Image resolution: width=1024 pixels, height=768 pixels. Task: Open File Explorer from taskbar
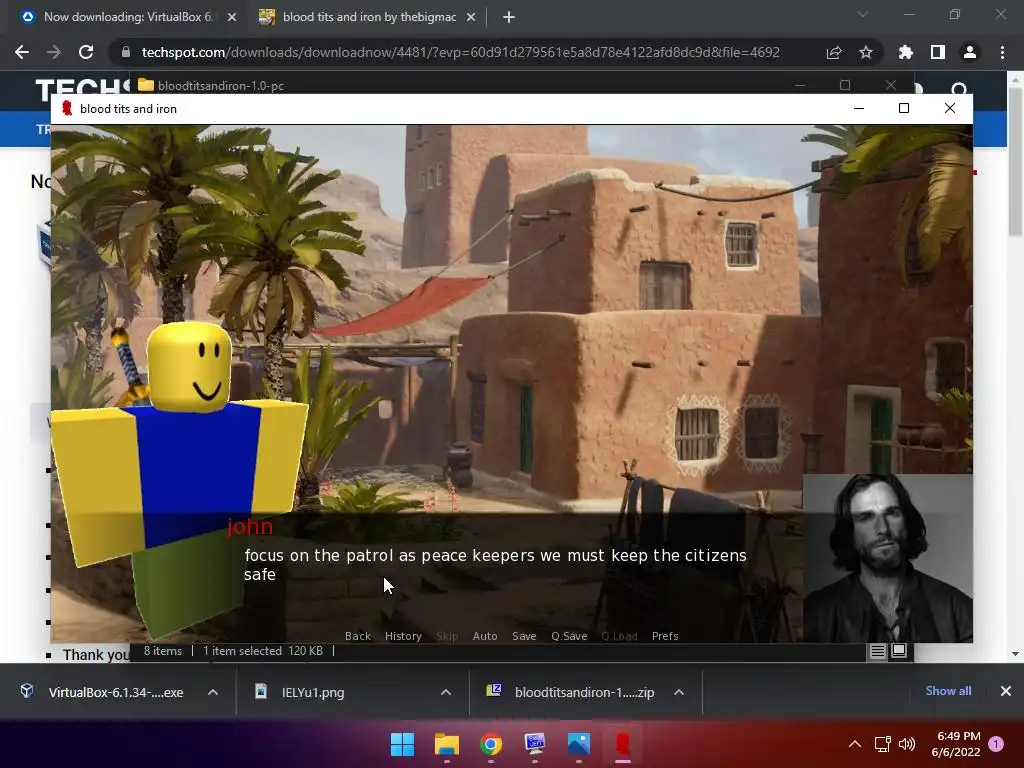(447, 744)
